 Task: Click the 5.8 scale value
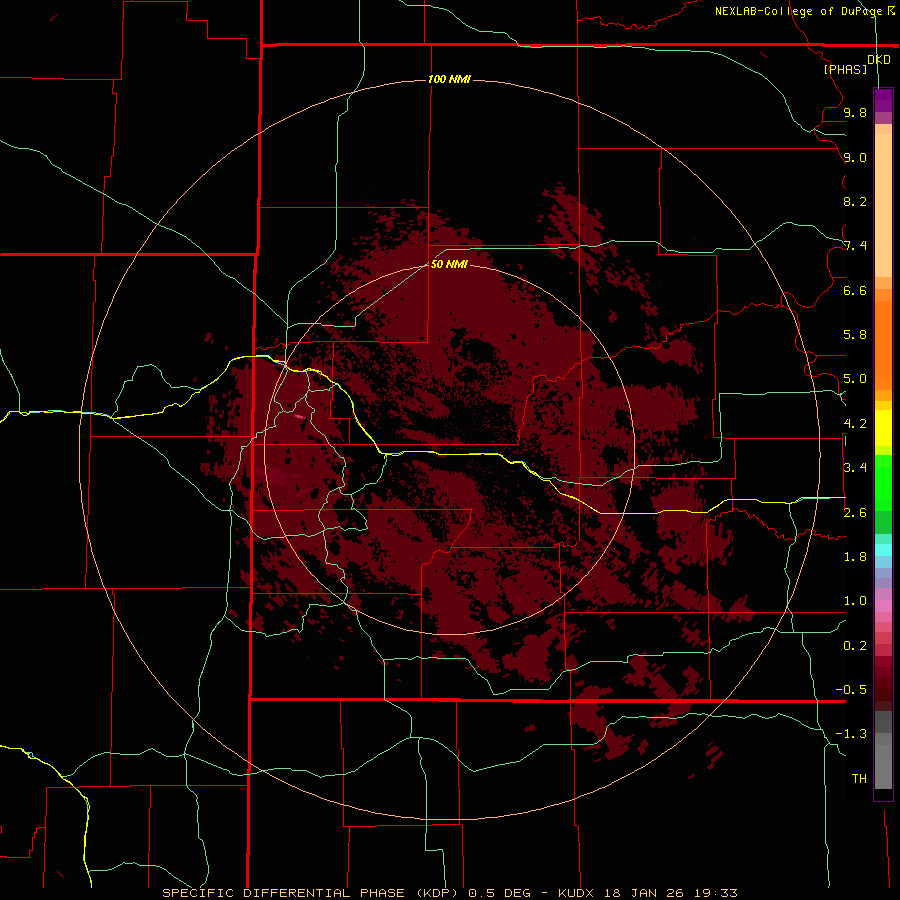(x=855, y=335)
